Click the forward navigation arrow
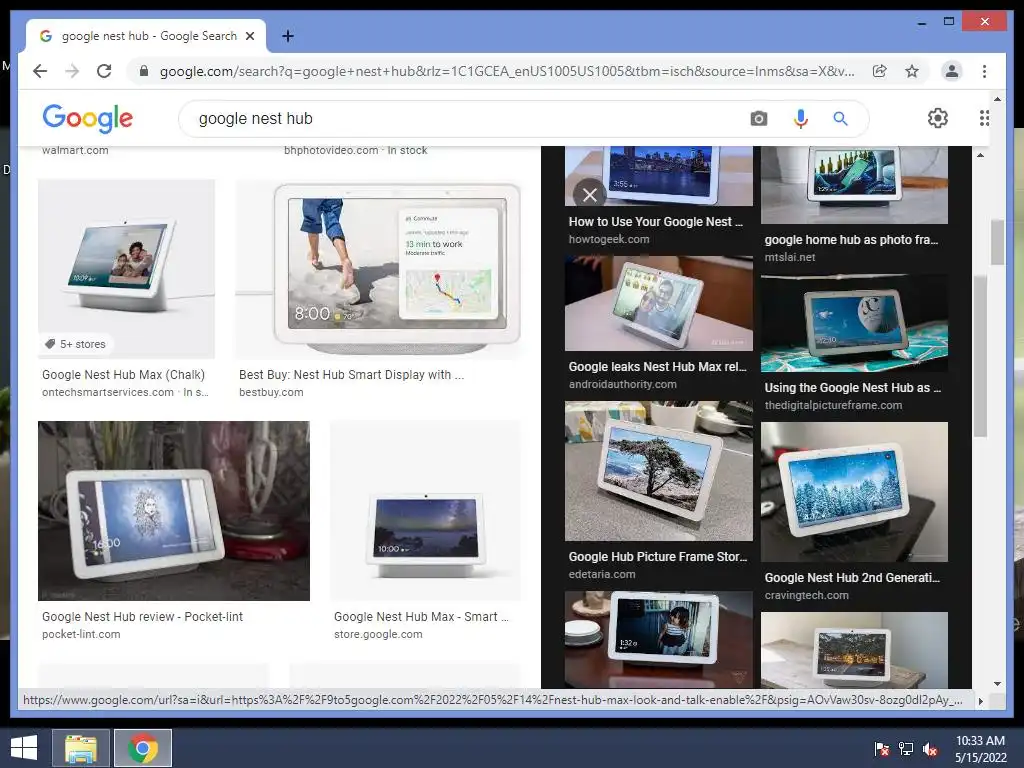 (x=72, y=71)
